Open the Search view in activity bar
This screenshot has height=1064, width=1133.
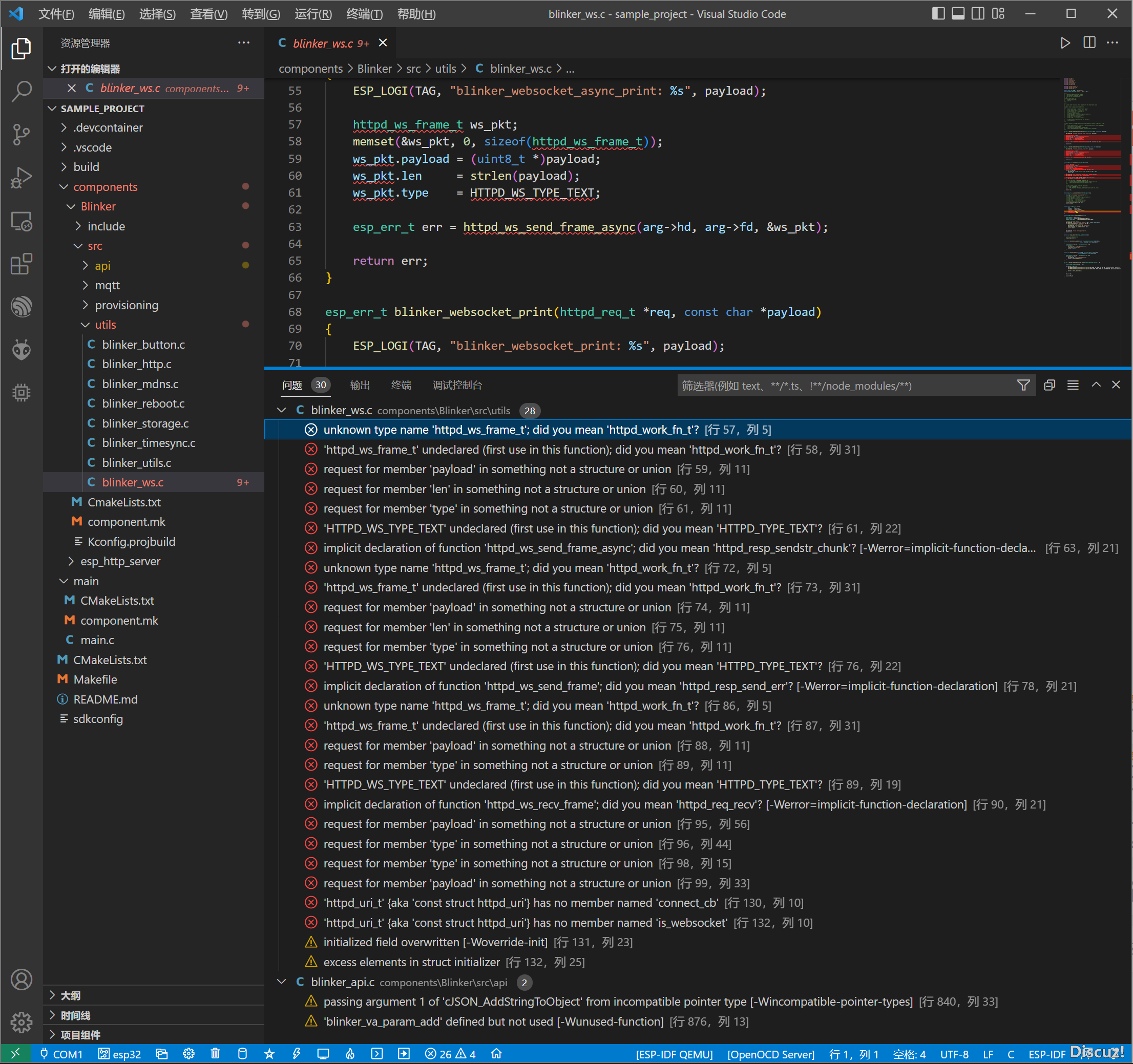point(21,91)
